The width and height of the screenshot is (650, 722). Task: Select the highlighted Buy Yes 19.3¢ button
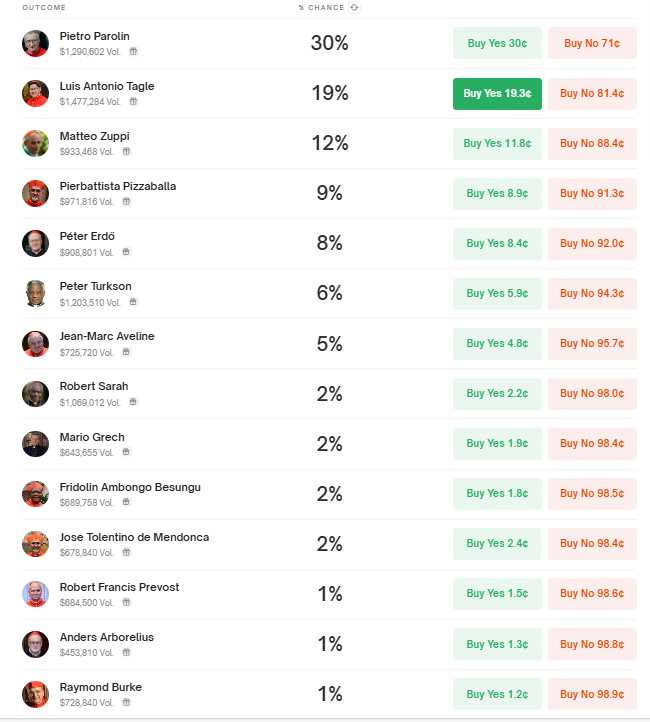pyautogui.click(x=497, y=93)
